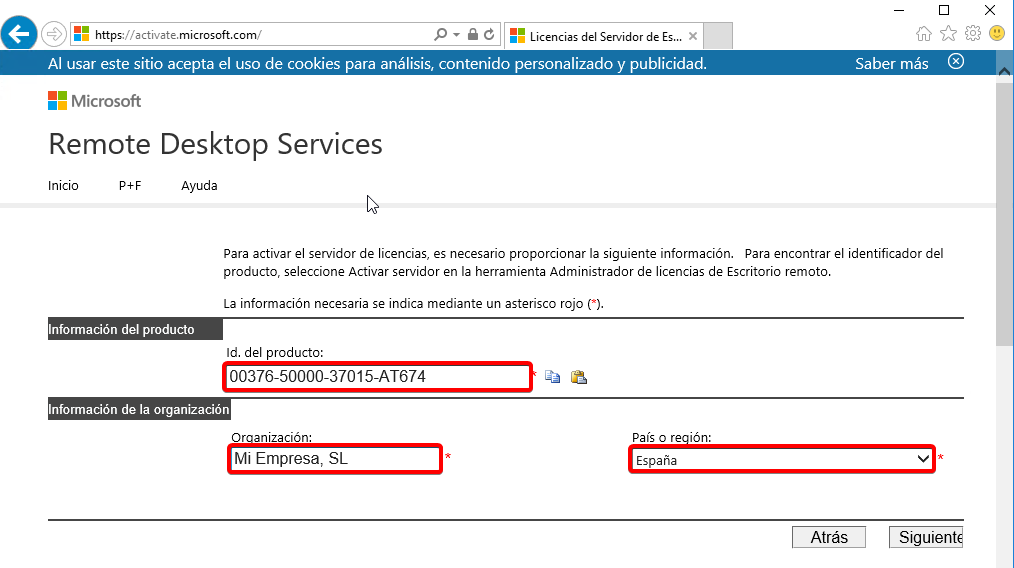Focus the Organización text field
This screenshot has height=568, width=1014.
pos(335,459)
